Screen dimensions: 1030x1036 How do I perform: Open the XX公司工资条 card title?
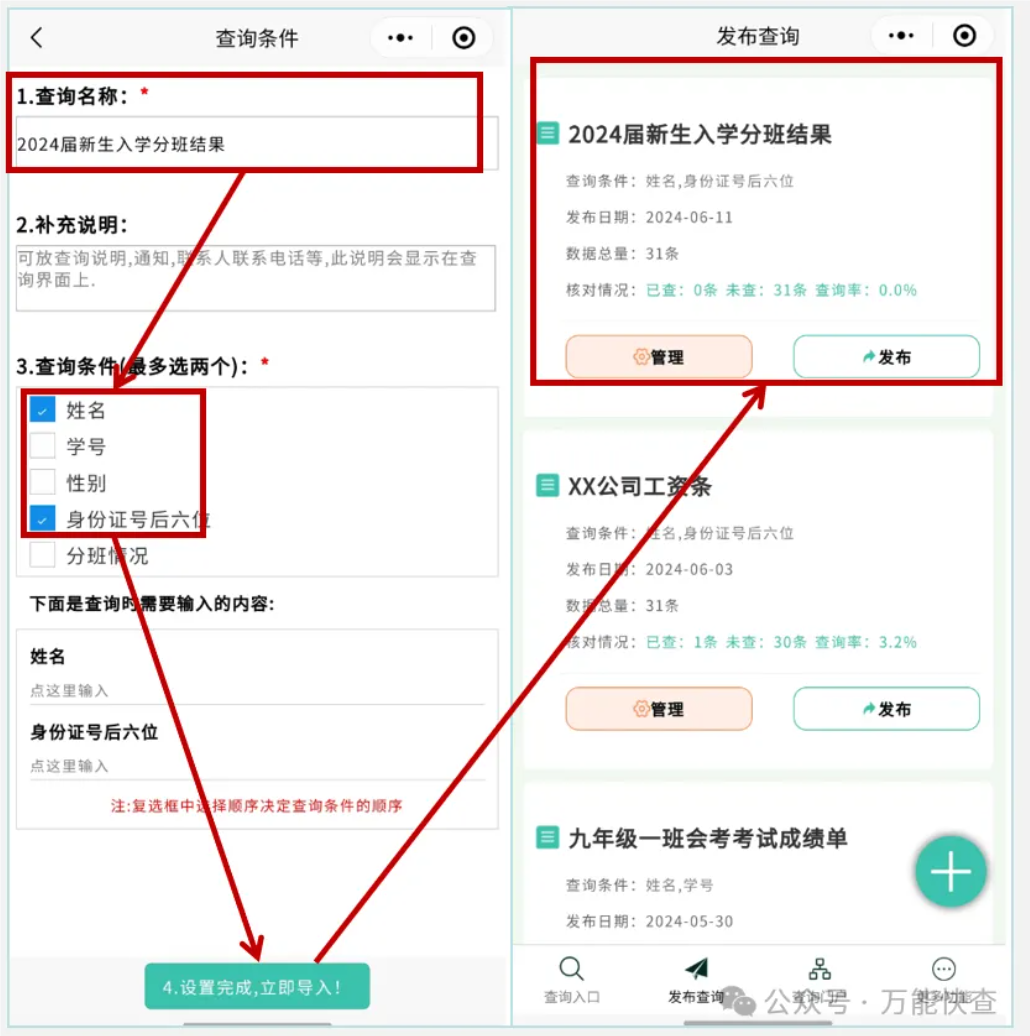pyautogui.click(x=640, y=486)
